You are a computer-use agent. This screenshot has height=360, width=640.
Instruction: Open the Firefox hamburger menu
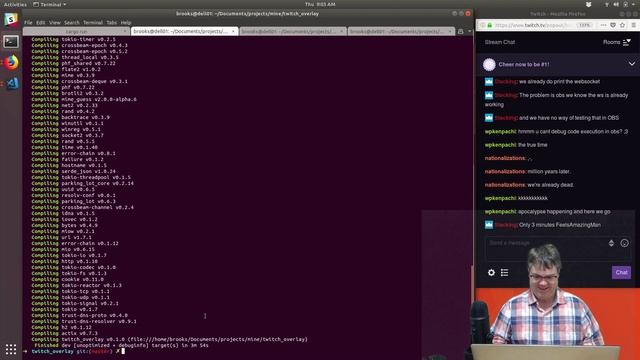coord(634,25)
